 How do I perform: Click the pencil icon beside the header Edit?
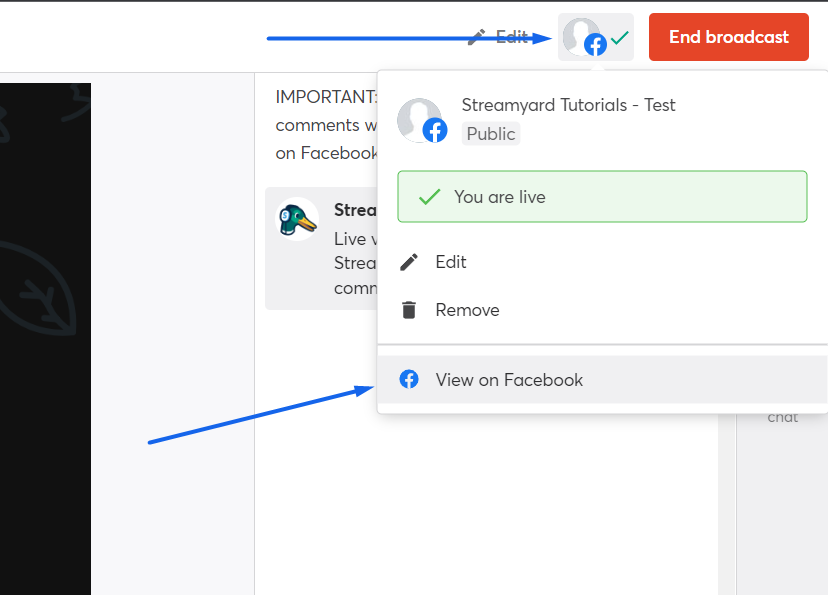click(x=478, y=37)
